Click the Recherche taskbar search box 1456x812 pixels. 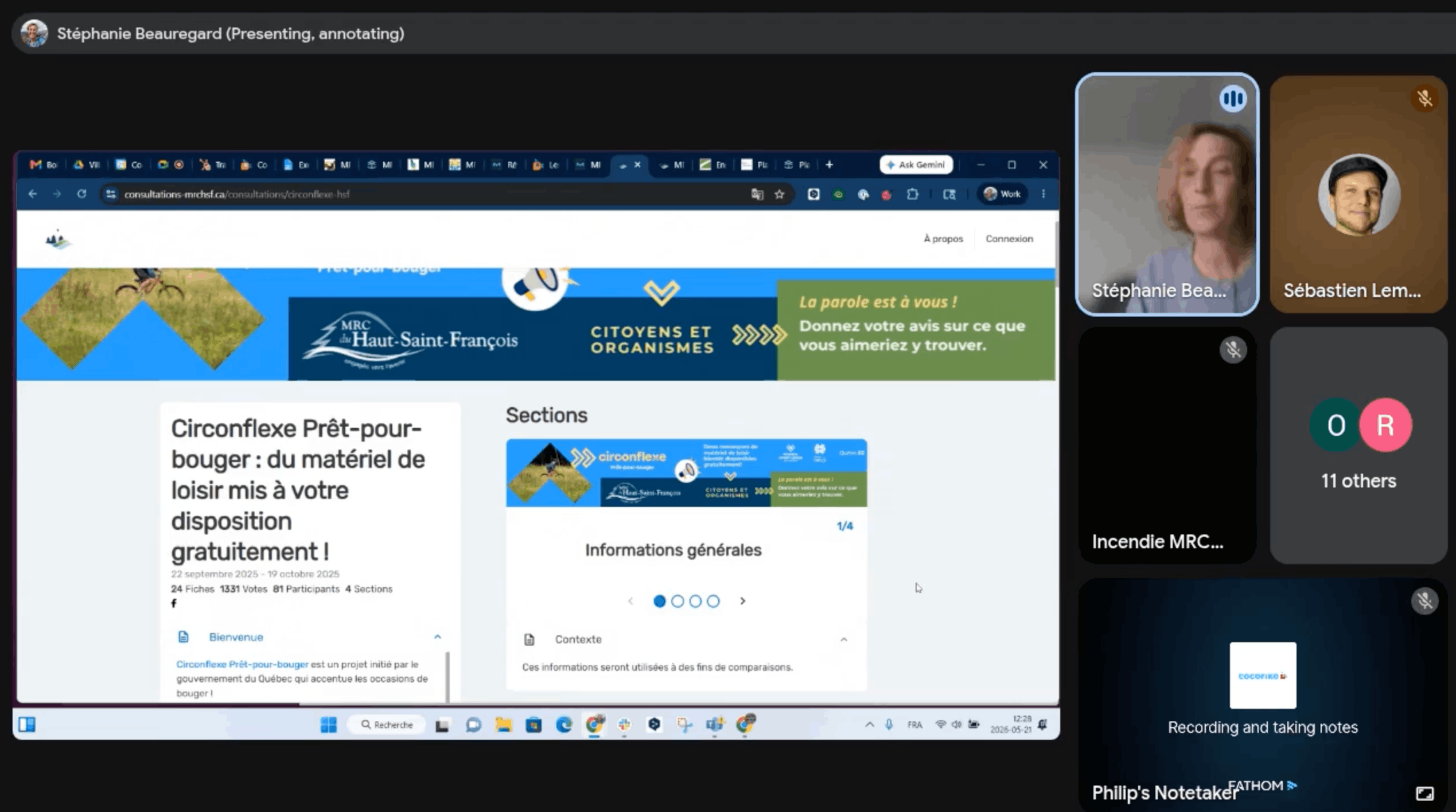tap(387, 725)
